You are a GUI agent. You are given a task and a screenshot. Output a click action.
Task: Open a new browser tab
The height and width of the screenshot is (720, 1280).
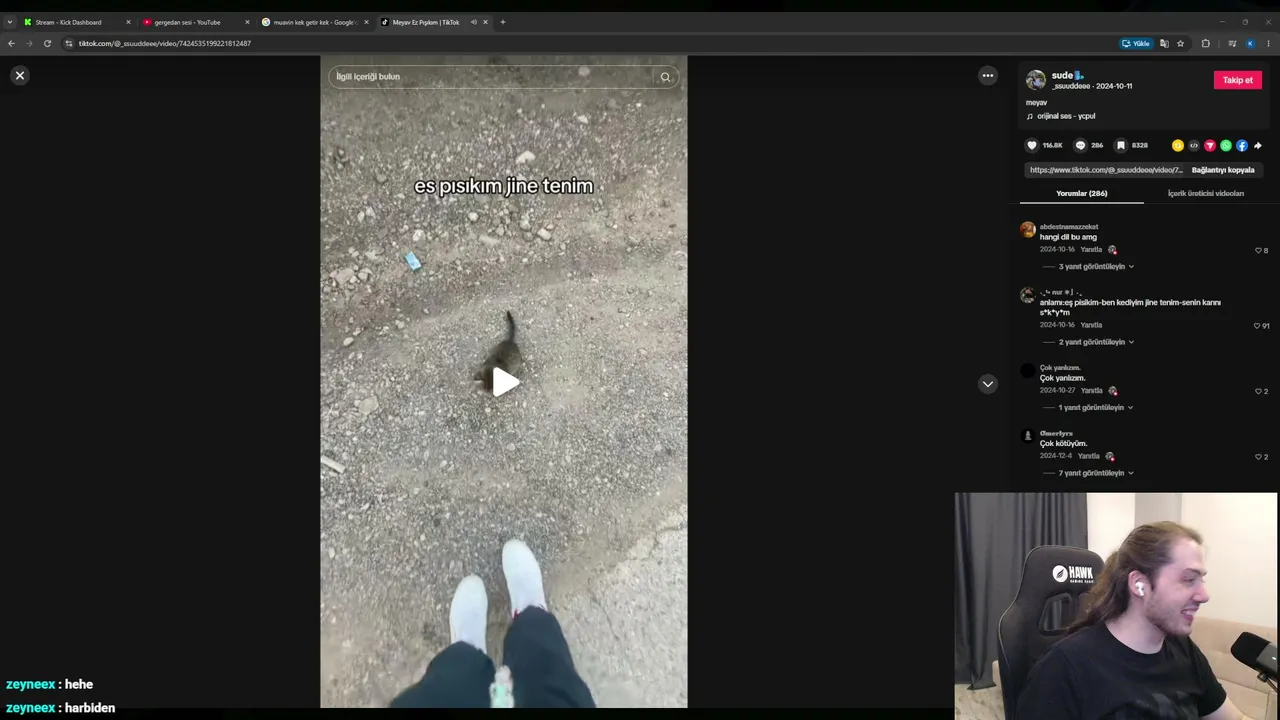[503, 22]
